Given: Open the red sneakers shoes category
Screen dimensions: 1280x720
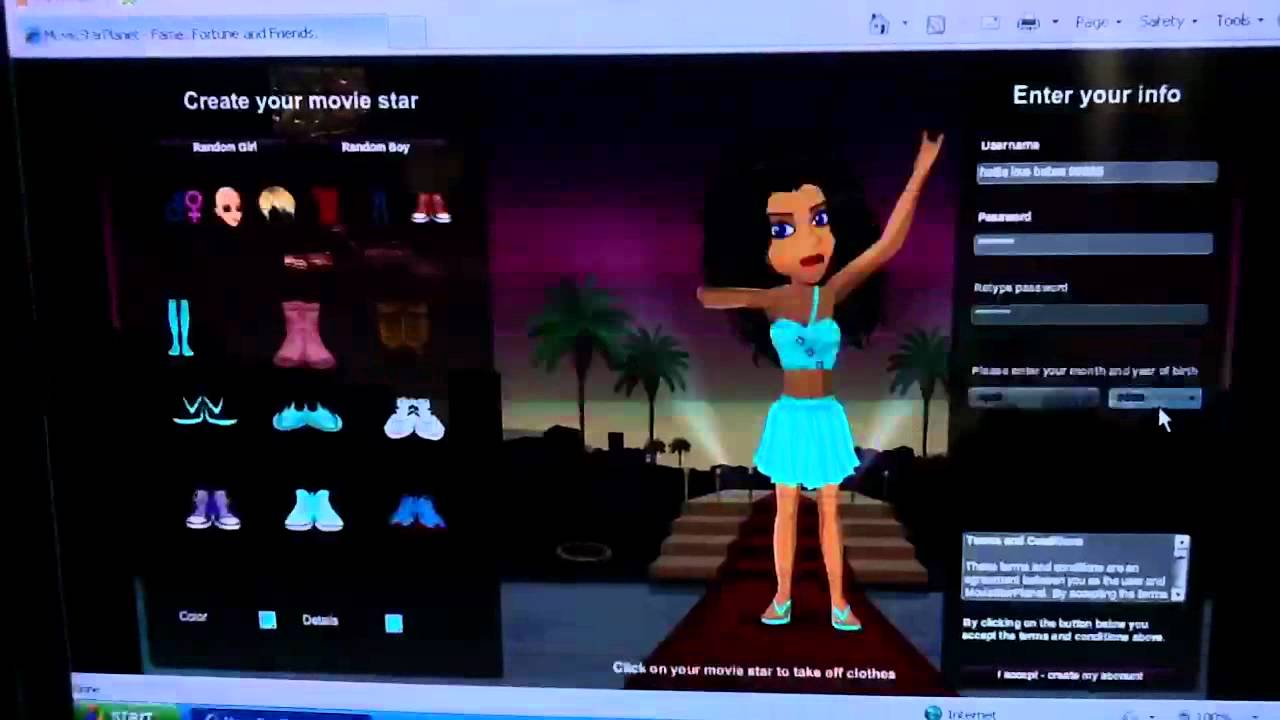Looking at the screenshot, I should pyautogui.click(x=431, y=207).
